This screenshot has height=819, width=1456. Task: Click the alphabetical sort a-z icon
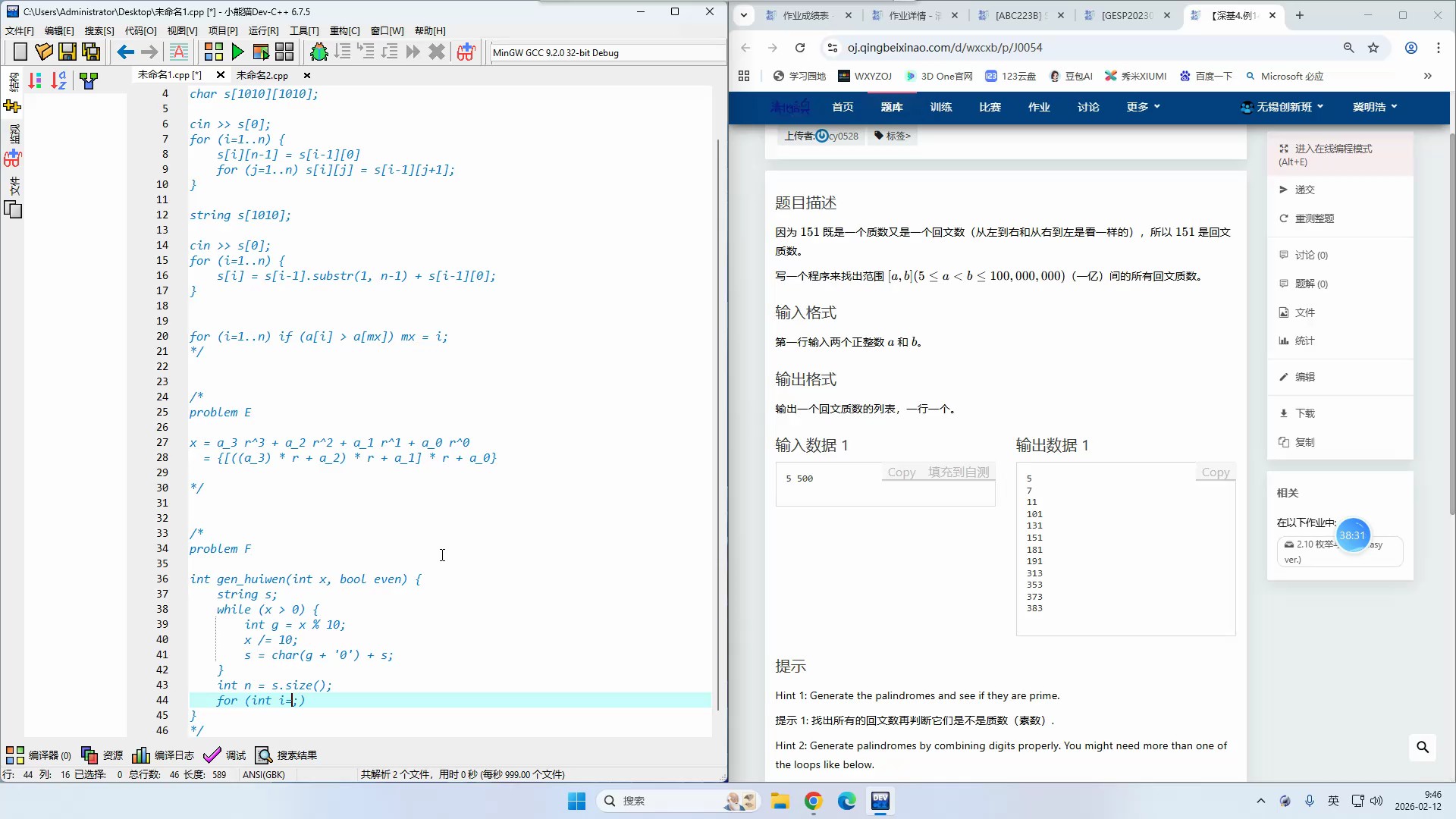pyautogui.click(x=58, y=80)
